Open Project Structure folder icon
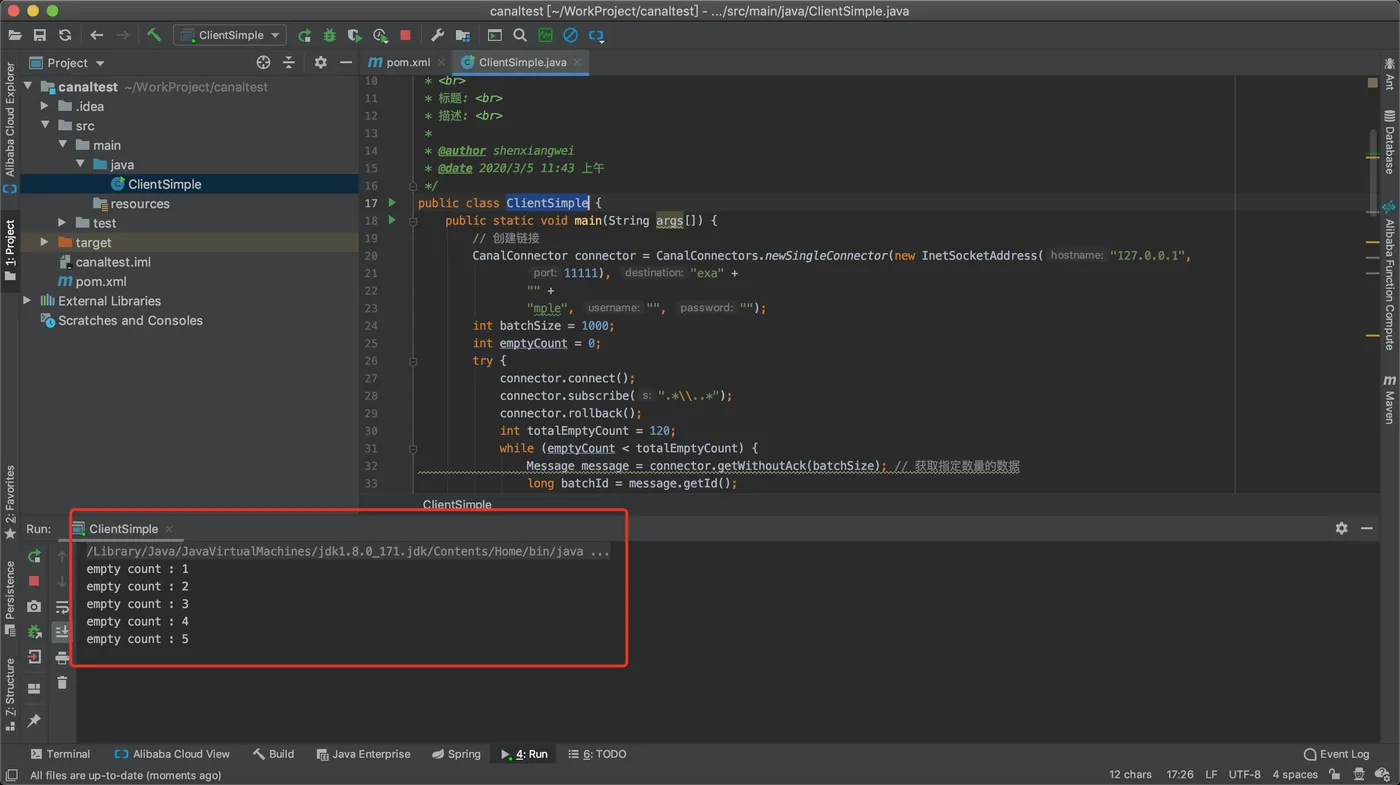The height and width of the screenshot is (785, 1400). point(462,35)
